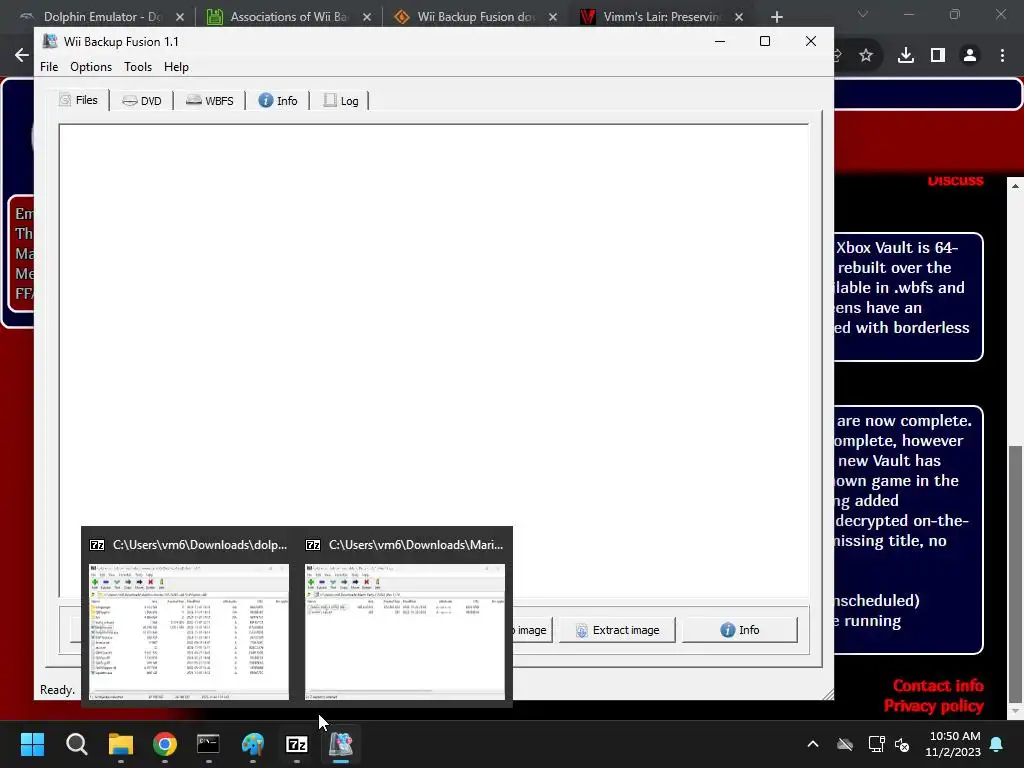Viewport: 1024px width, 768px height.
Task: Switch to the Info tab
Action: pos(278,101)
